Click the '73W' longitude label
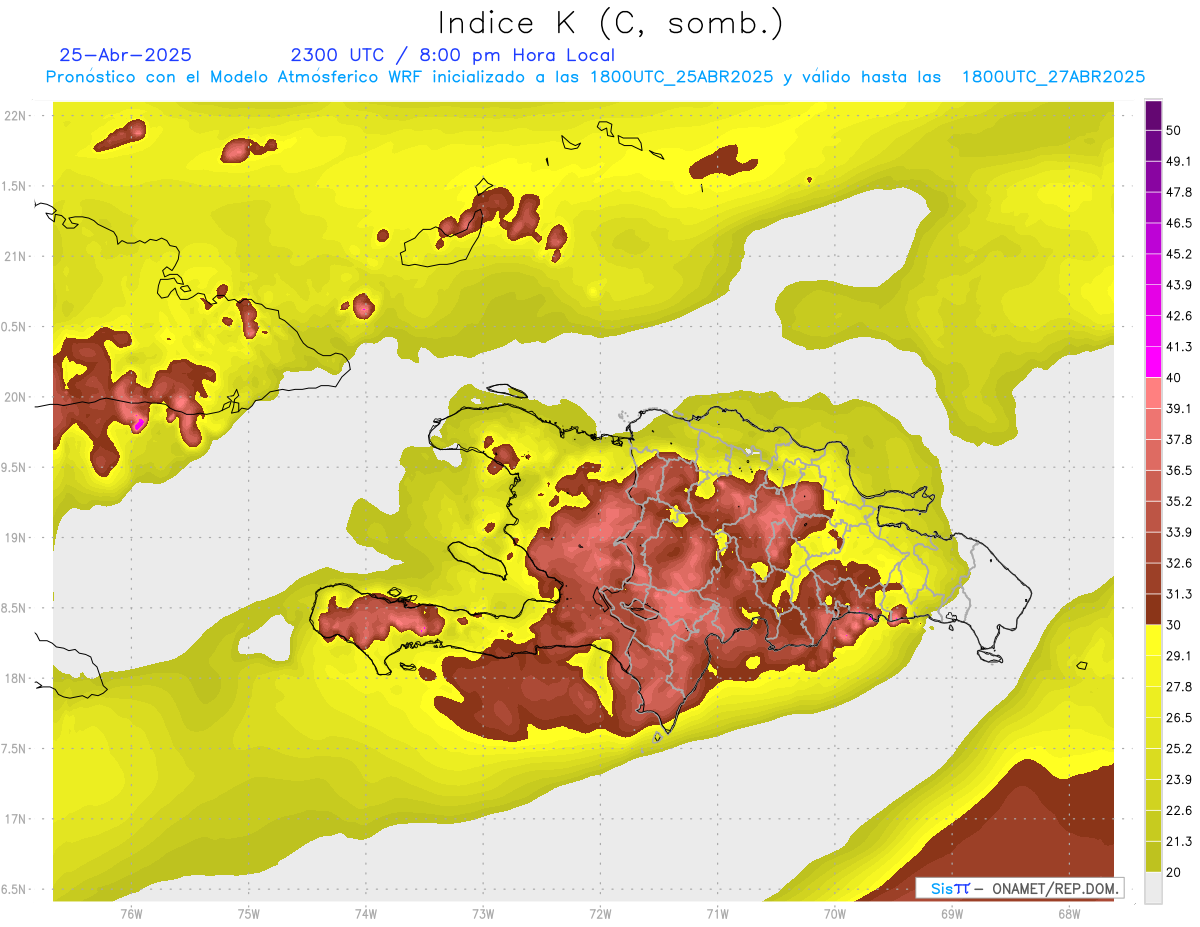 tap(483, 914)
